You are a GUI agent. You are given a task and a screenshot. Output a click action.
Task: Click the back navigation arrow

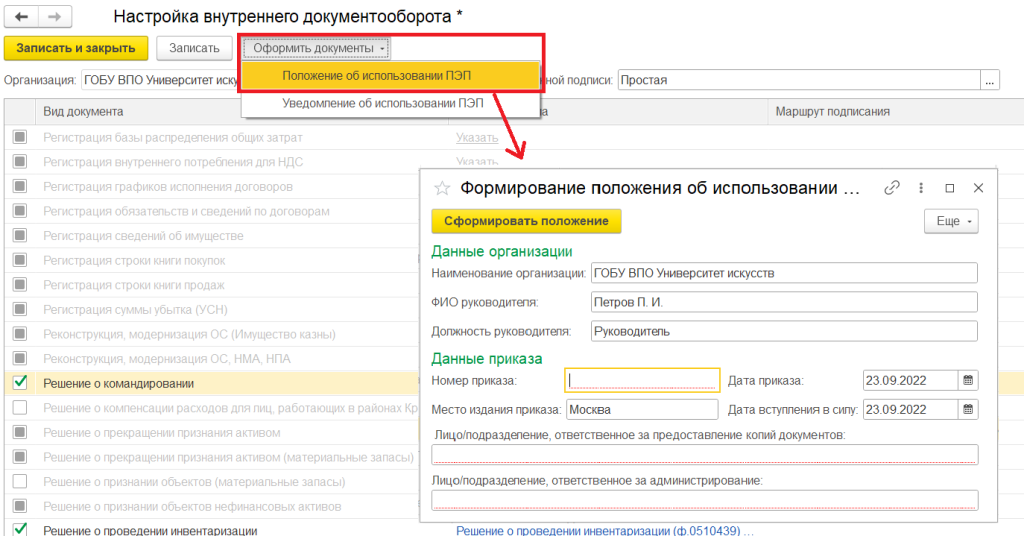tap(21, 18)
